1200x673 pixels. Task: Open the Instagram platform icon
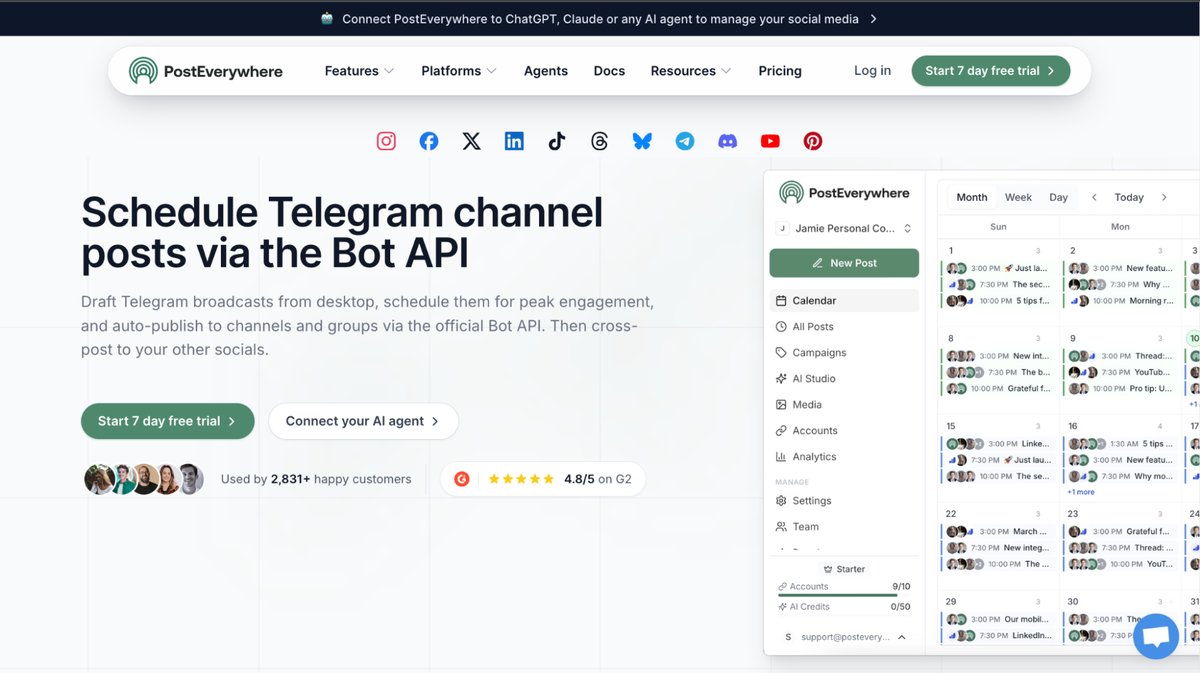point(386,141)
